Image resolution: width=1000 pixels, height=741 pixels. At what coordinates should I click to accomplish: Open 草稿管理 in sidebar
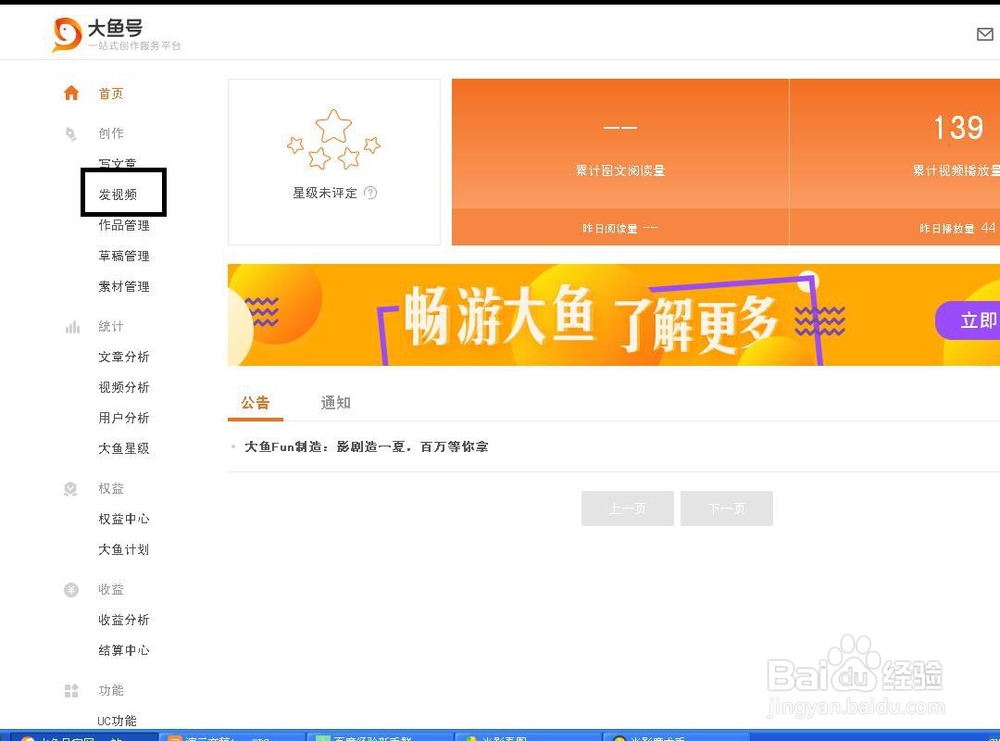[x=124, y=256]
